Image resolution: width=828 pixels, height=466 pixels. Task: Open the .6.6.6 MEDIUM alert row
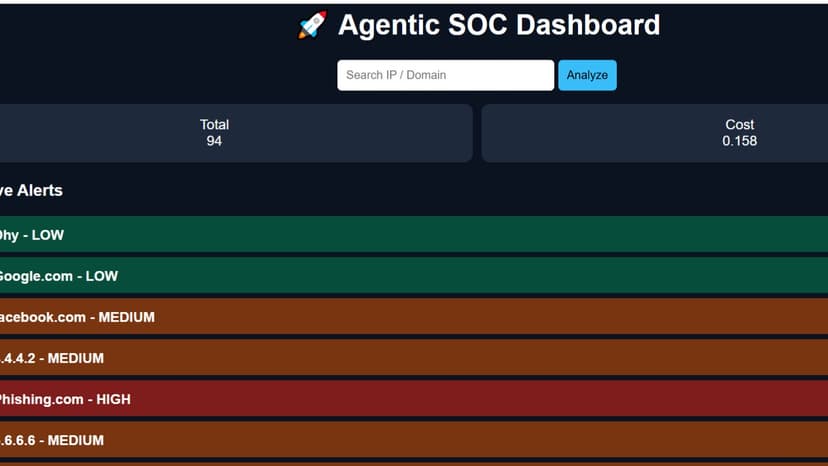tap(414, 440)
